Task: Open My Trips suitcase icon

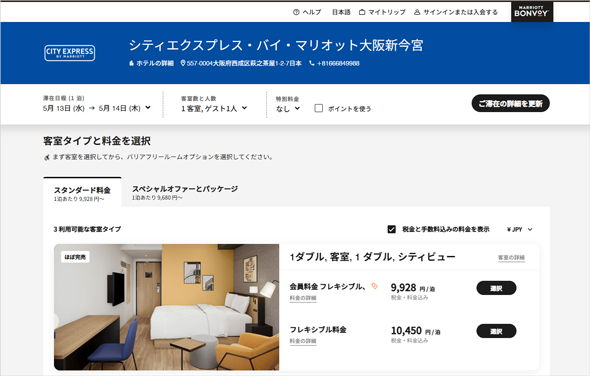Action: pyautogui.click(x=362, y=12)
